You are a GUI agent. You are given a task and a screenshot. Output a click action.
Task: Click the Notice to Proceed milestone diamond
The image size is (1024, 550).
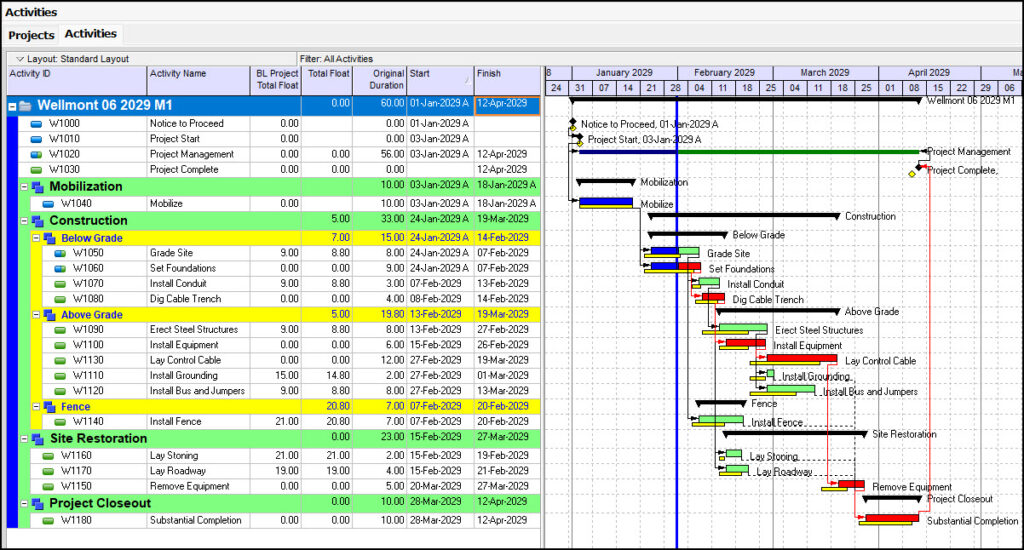573,122
